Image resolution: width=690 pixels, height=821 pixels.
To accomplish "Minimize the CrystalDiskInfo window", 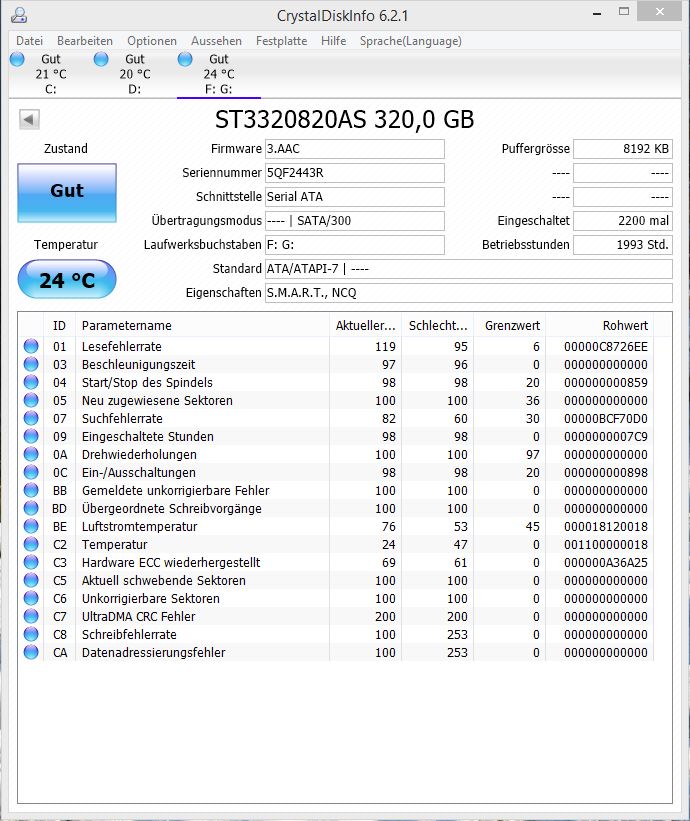I will click(597, 13).
